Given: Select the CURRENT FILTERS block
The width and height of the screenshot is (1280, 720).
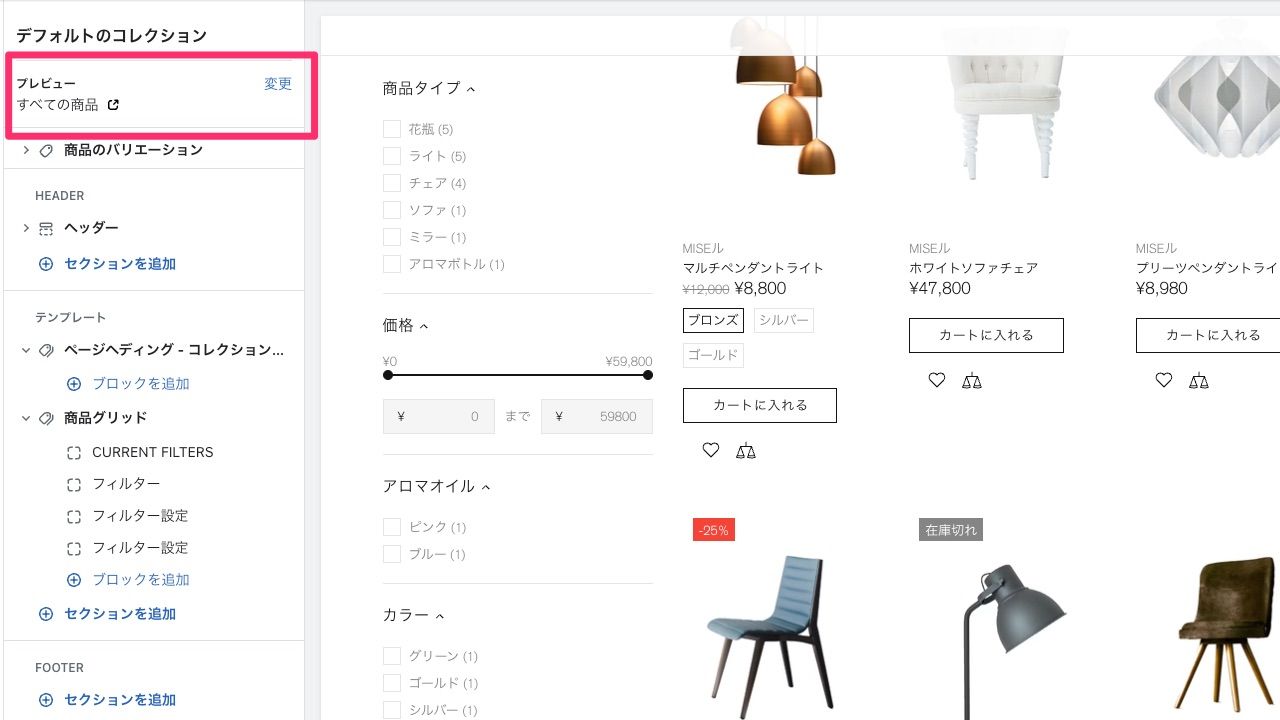Looking at the screenshot, I should 153,452.
